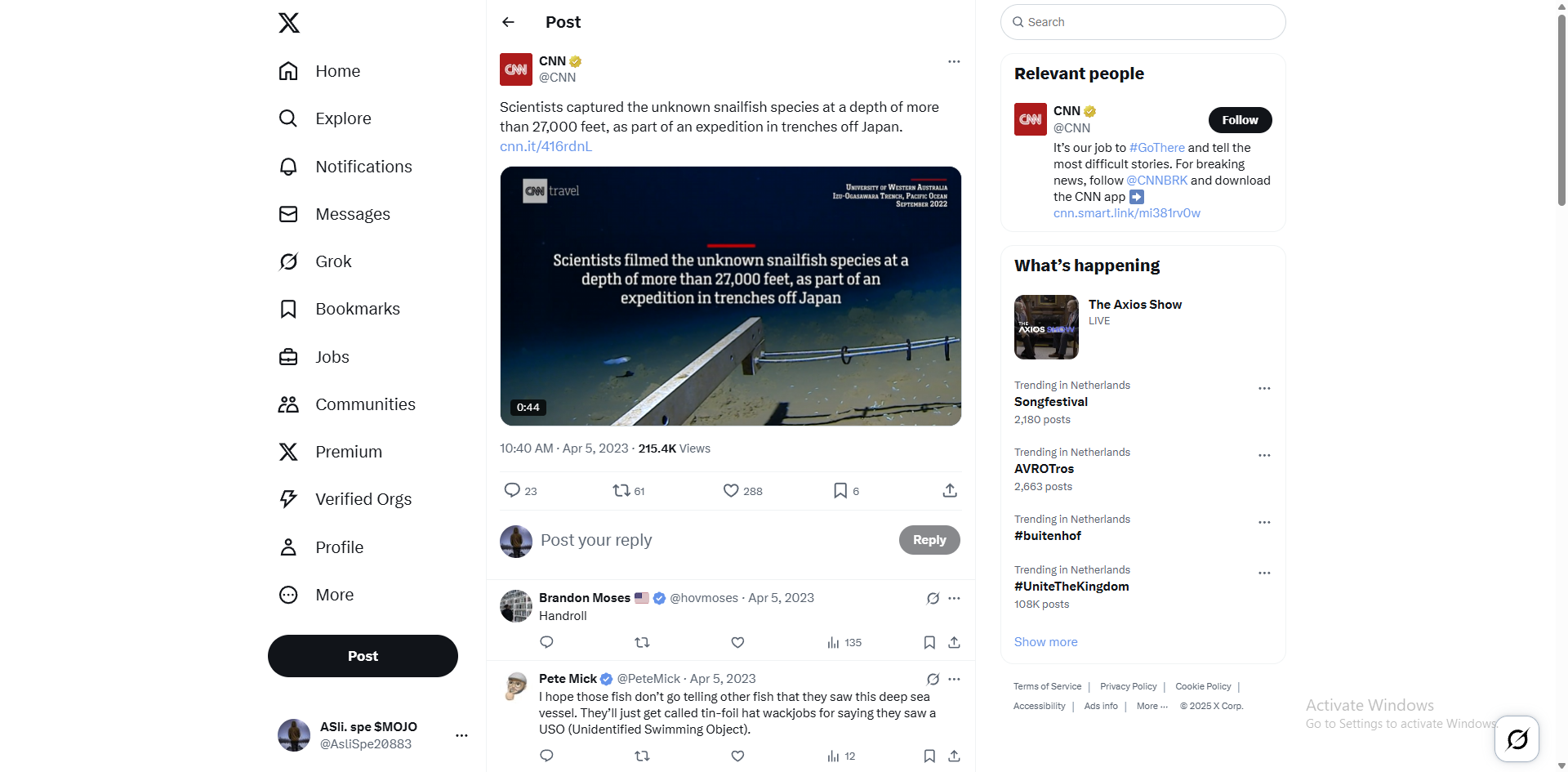Repost the CNN post with 61 reposts
The width and height of the screenshot is (1568, 772).
click(x=621, y=490)
